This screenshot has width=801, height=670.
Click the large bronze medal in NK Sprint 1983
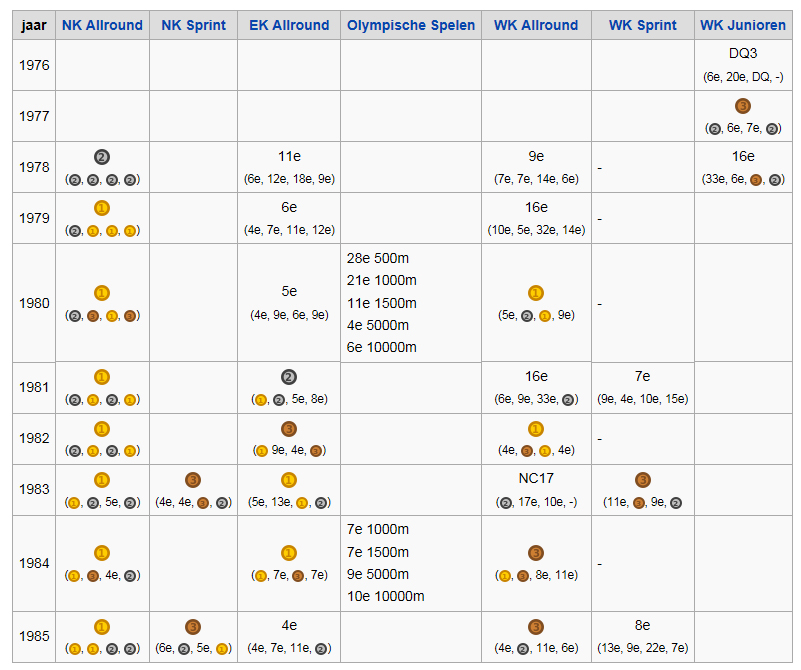click(193, 480)
